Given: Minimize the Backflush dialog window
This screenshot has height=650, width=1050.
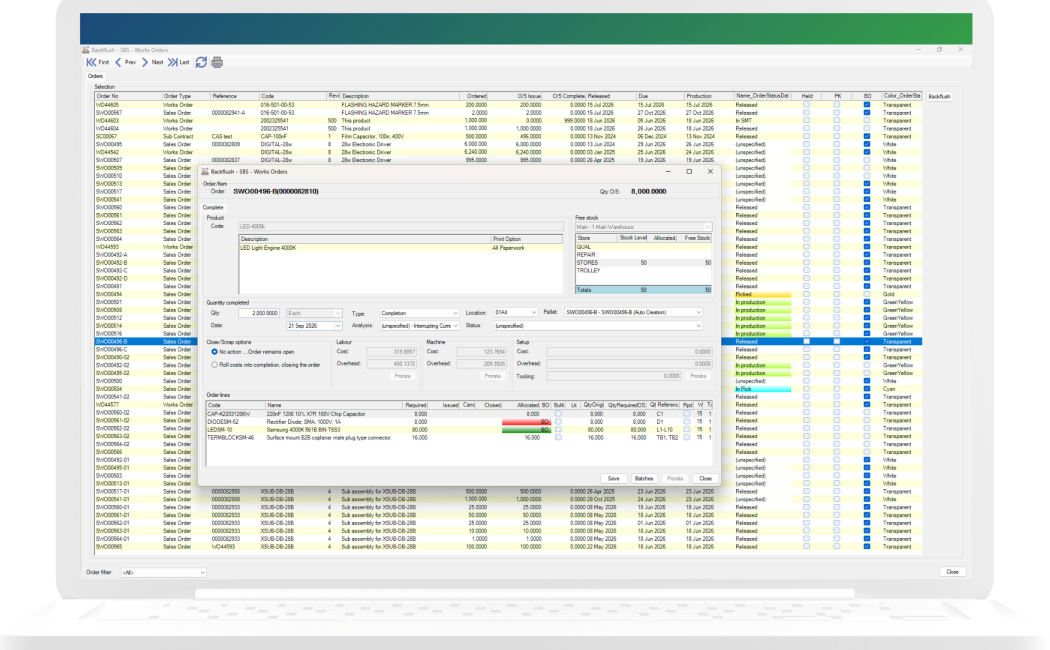Looking at the screenshot, I should [668, 172].
